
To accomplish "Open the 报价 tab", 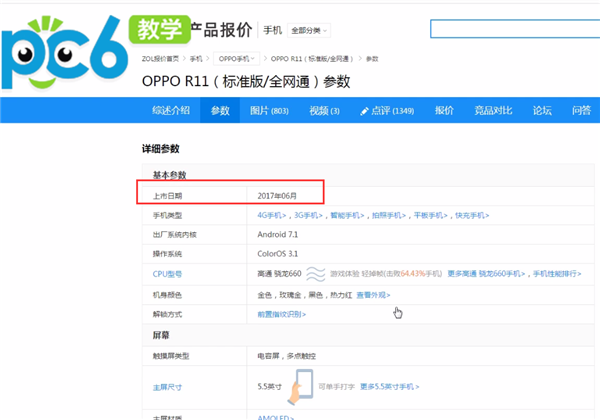I will (444, 111).
